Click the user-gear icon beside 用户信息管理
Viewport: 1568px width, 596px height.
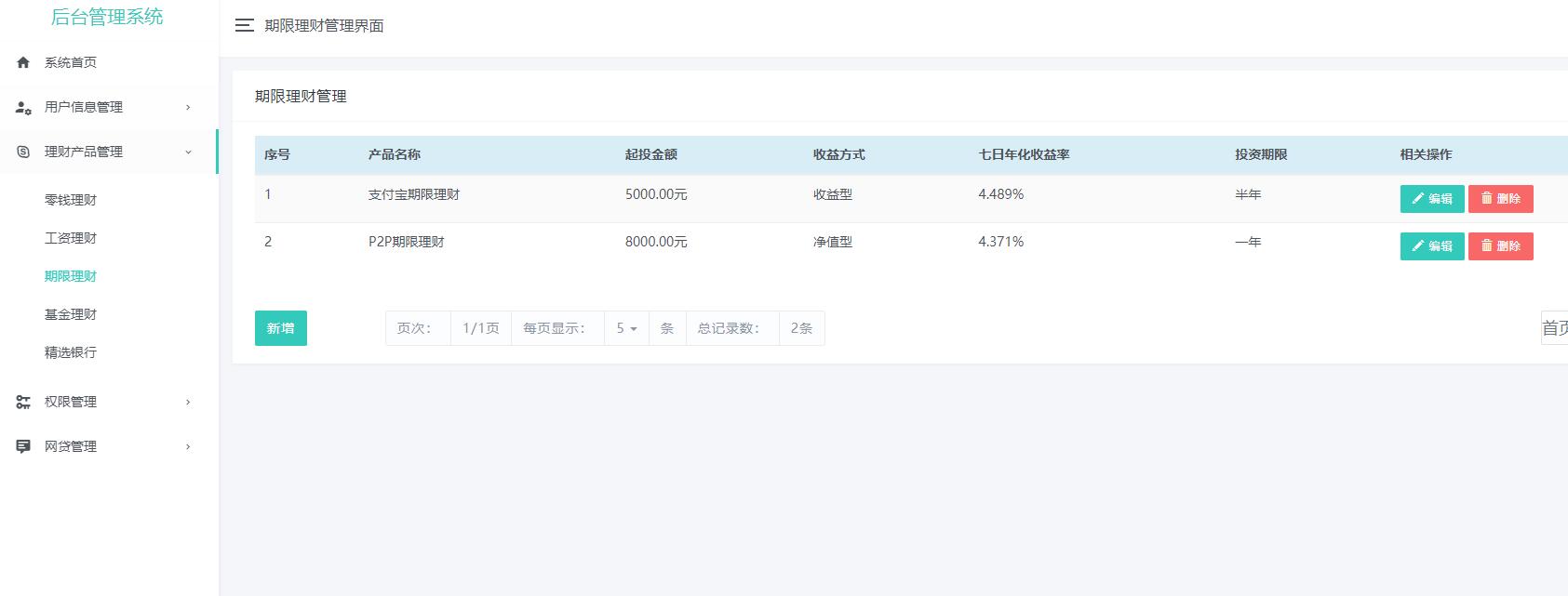[23, 107]
